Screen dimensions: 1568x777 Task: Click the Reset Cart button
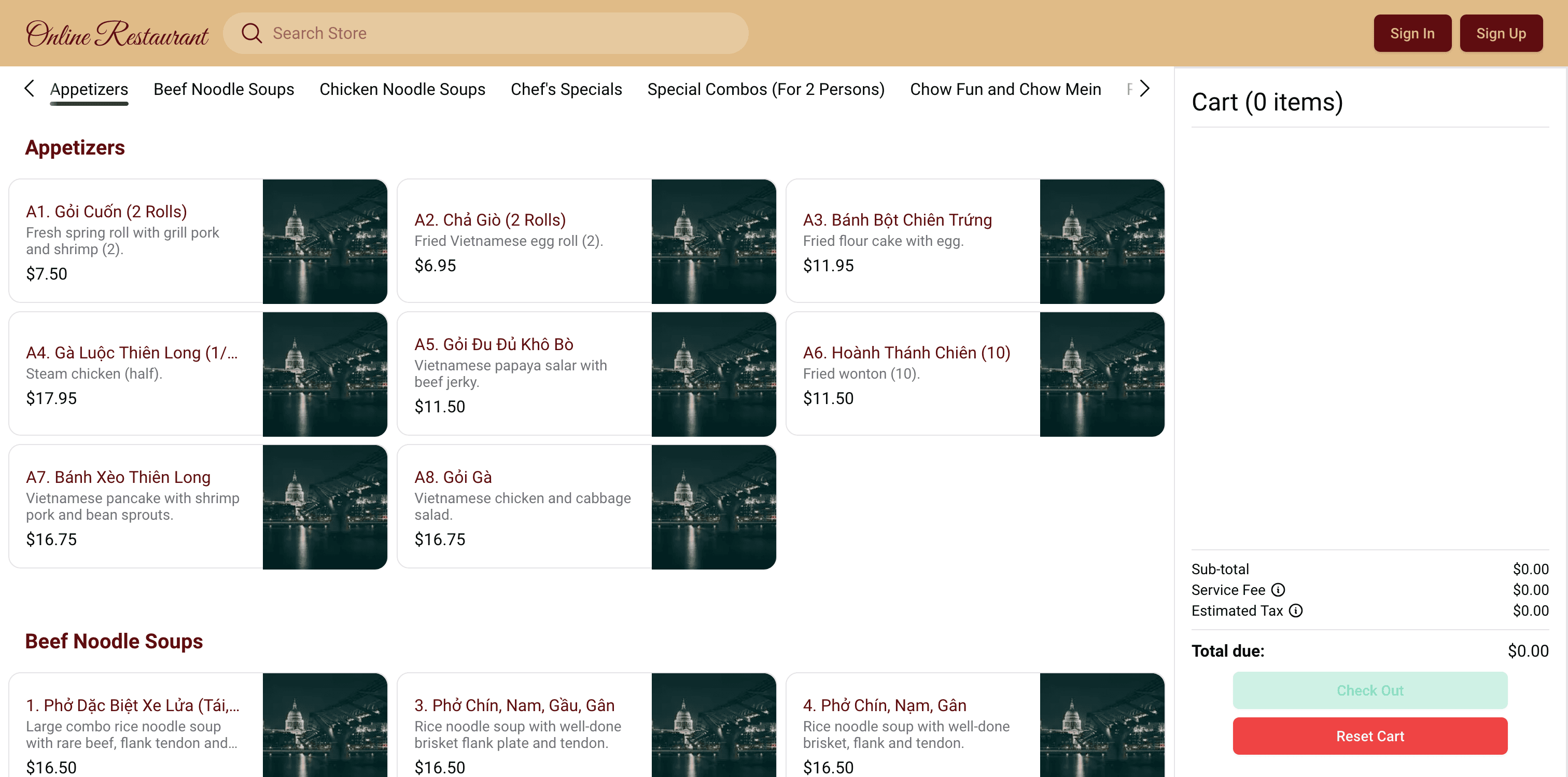1369,736
